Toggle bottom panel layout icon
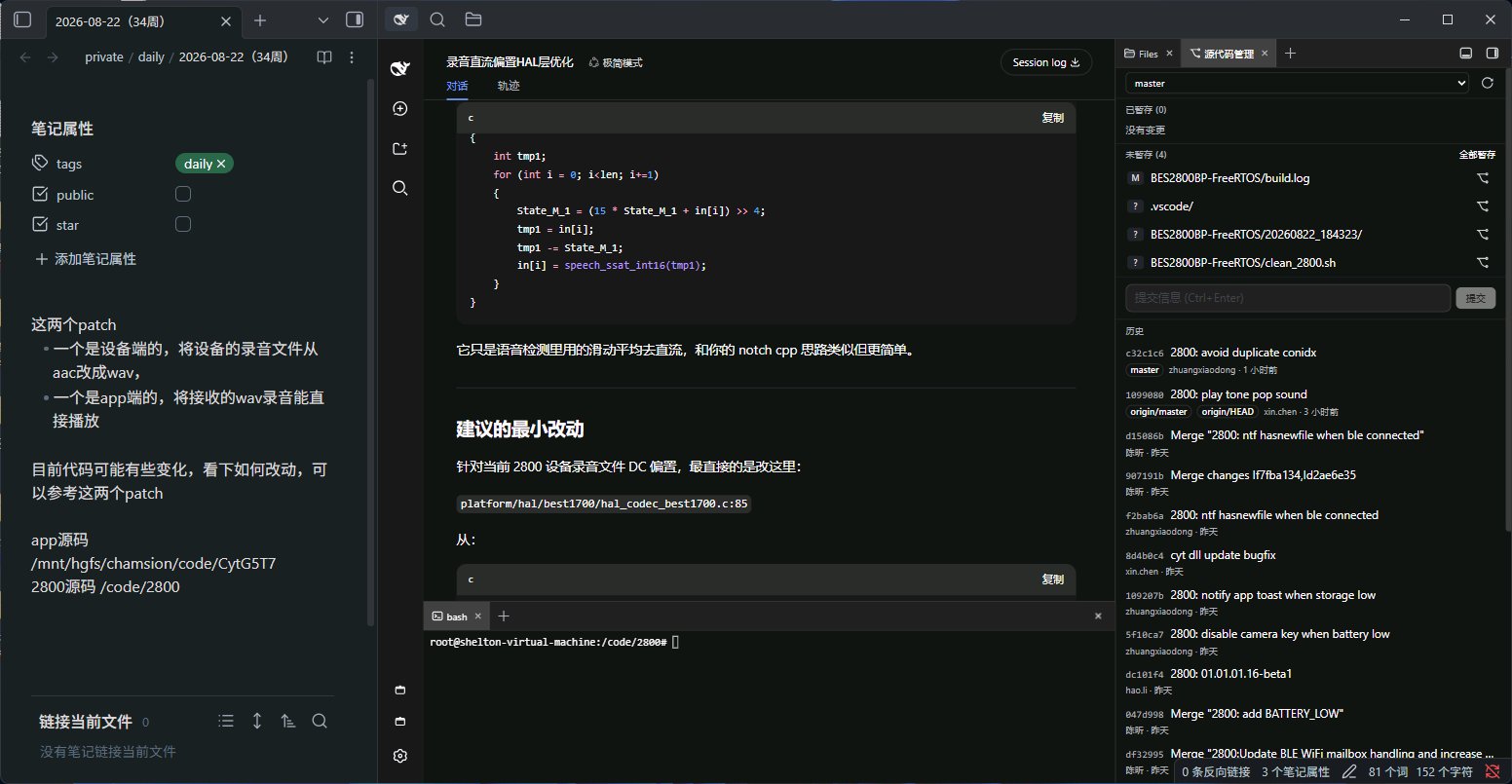The width and height of the screenshot is (1512, 784). [x=1465, y=54]
